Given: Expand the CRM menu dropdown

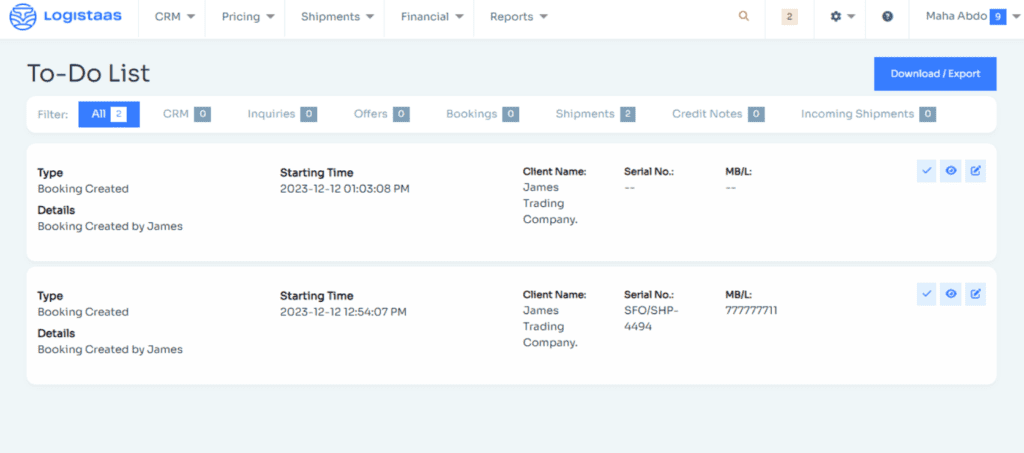Looking at the screenshot, I should pos(174,17).
